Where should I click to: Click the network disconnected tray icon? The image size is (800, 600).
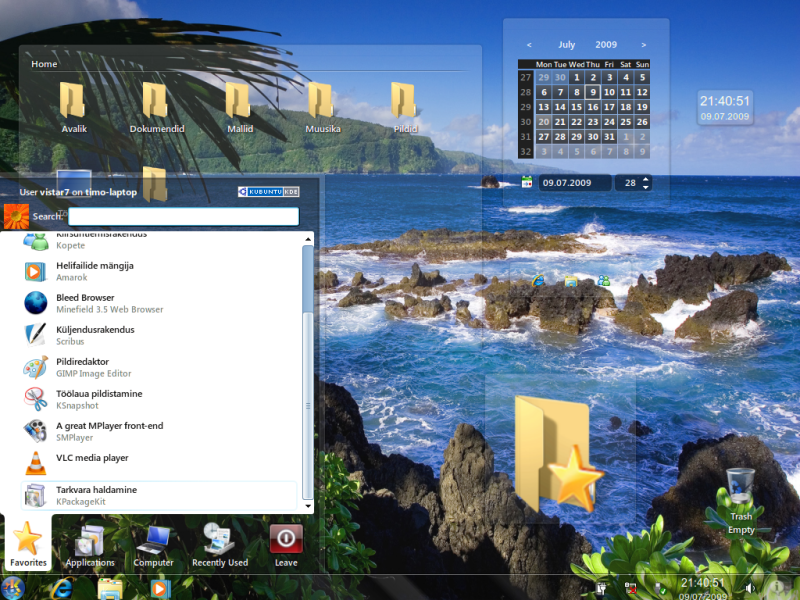tap(631, 588)
